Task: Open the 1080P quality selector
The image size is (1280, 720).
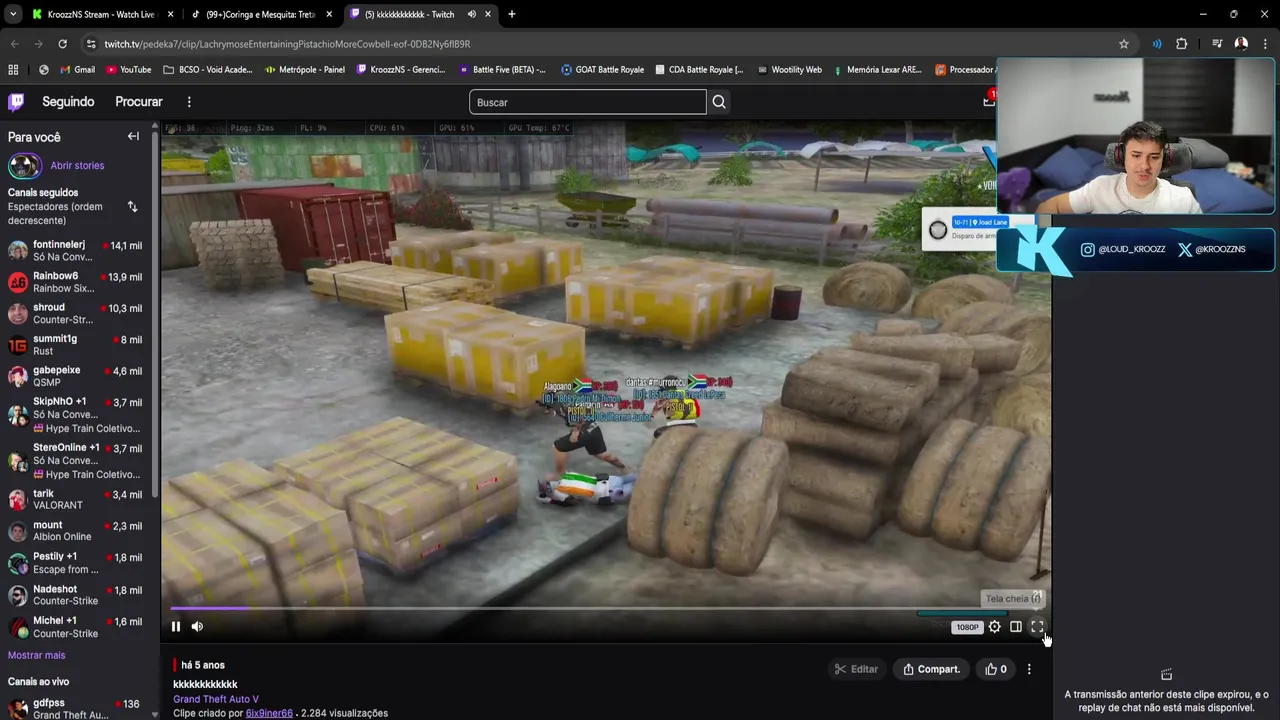Action: (x=967, y=627)
